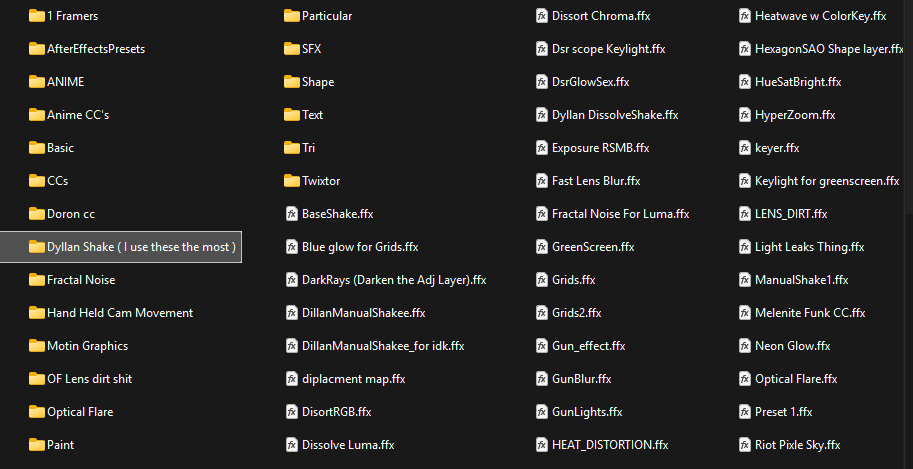The image size is (913, 469).
Task: Click the Particular folder icon
Action: point(292,16)
